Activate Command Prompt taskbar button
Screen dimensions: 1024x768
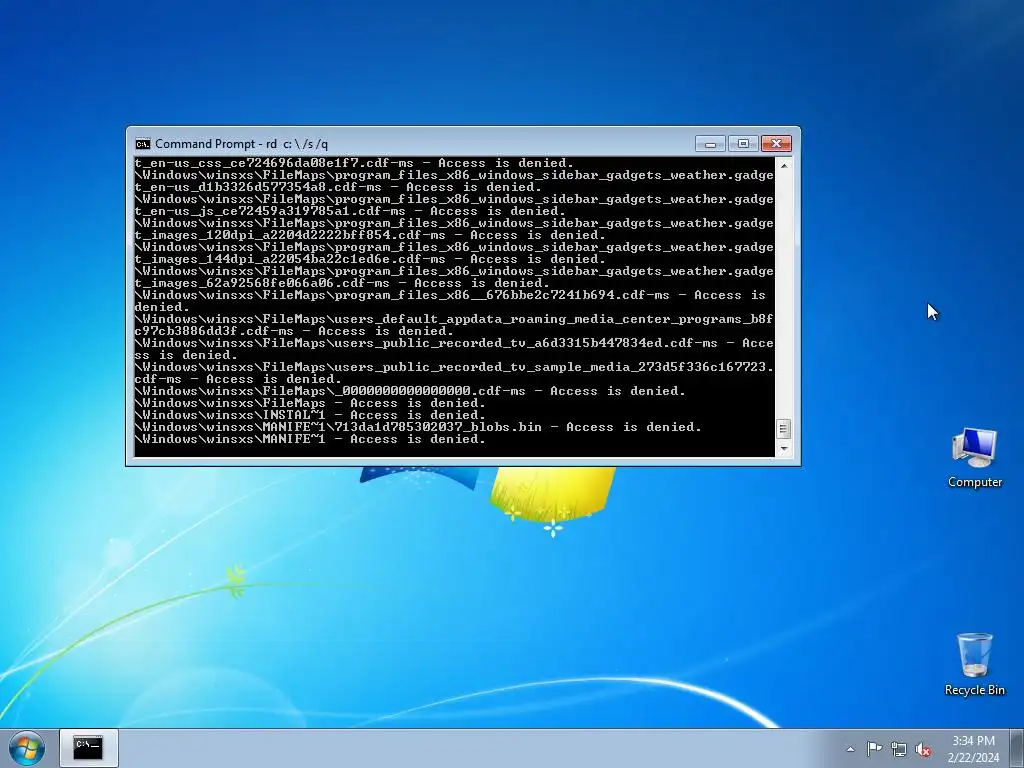[89, 748]
